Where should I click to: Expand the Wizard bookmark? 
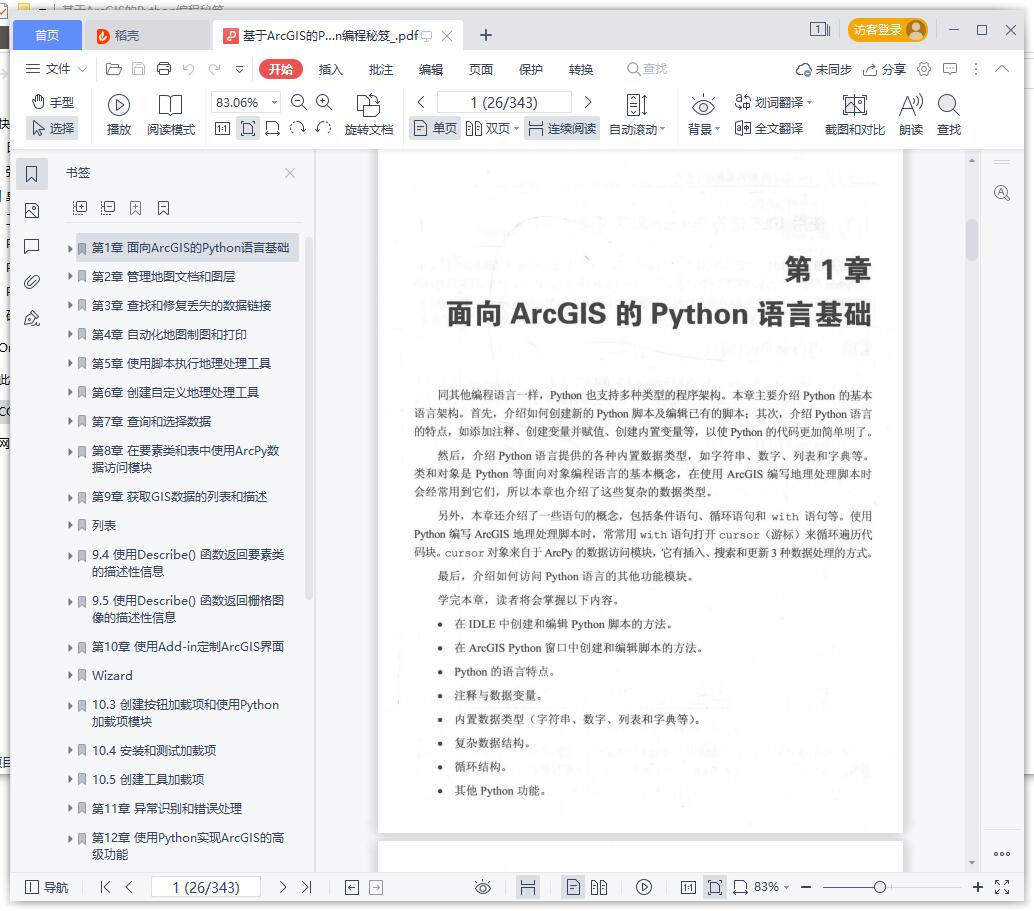pos(70,675)
